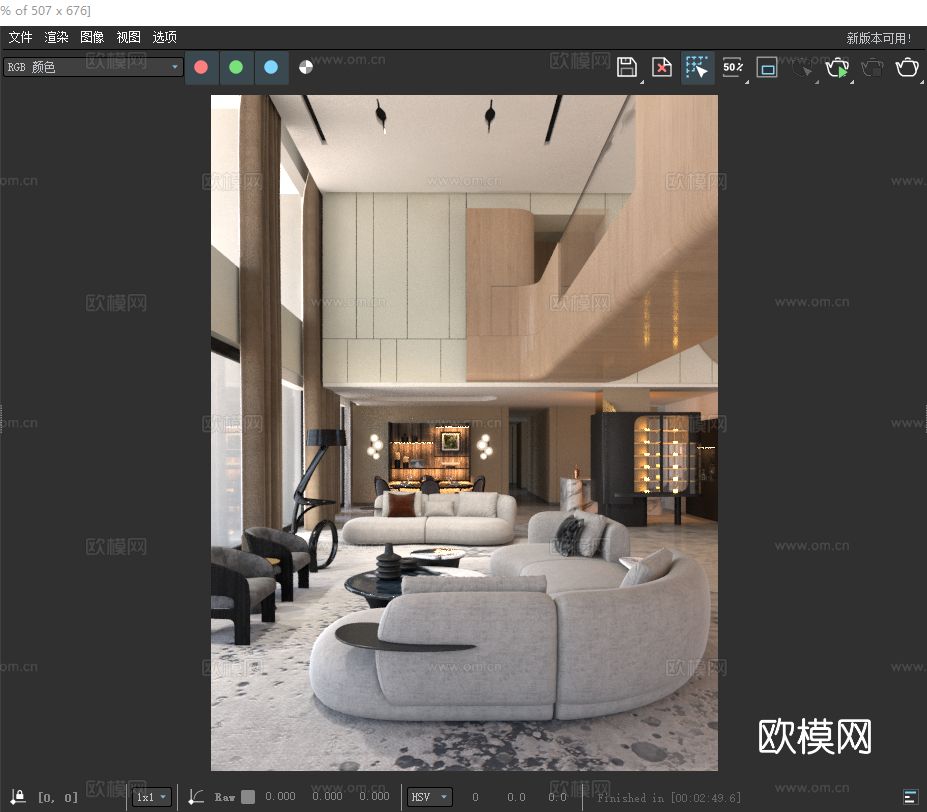Click the pin icon at the bottom-left corner
Viewport: 927px width, 812px height.
[x=18, y=796]
